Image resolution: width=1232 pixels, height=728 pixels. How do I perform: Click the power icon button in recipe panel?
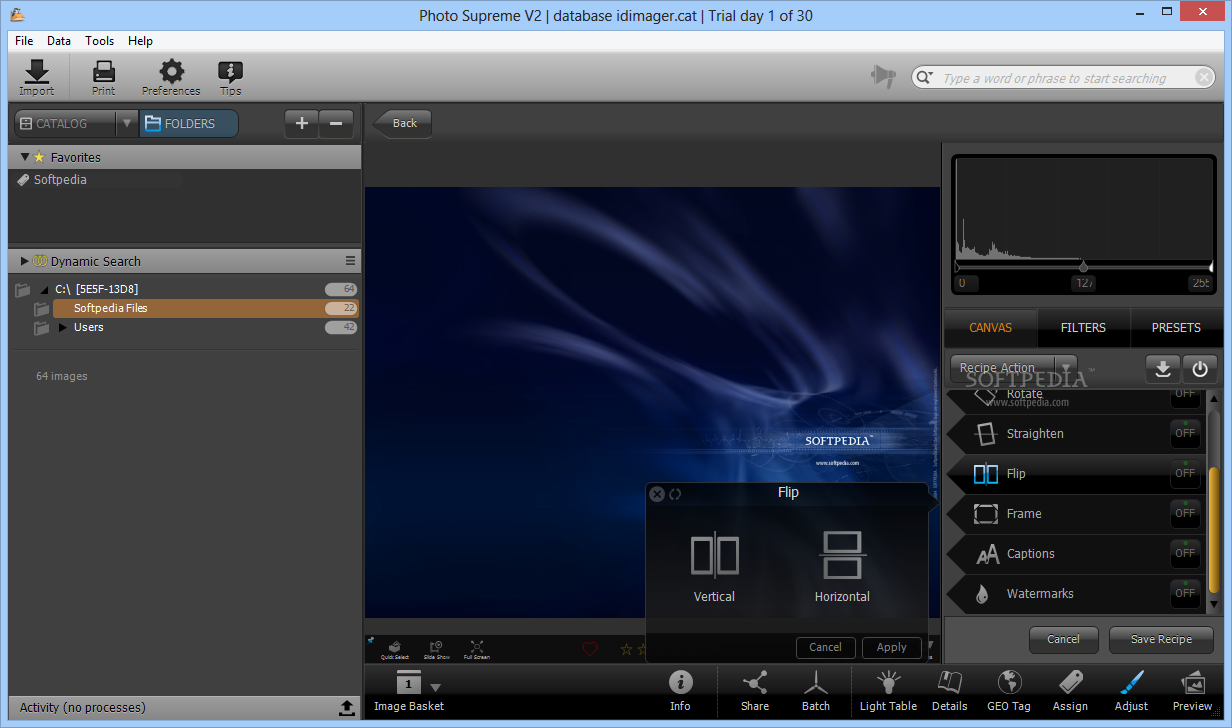(1200, 369)
